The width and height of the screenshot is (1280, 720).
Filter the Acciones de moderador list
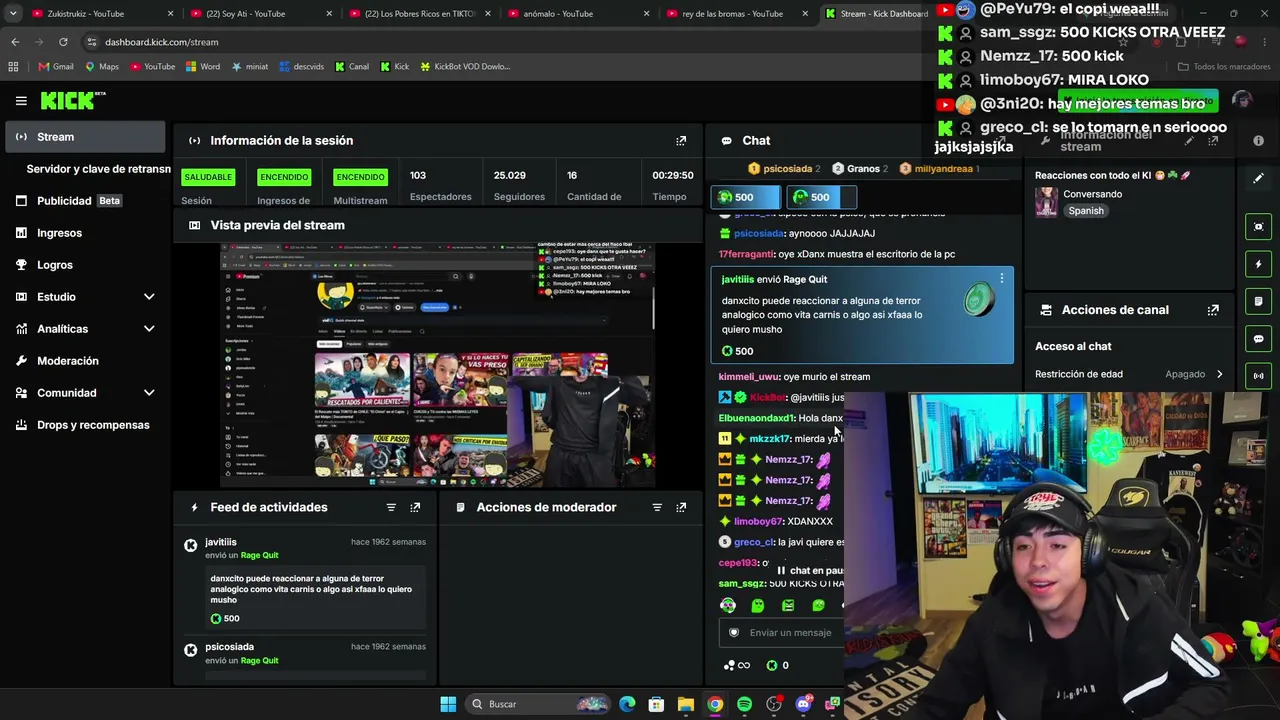tap(657, 507)
